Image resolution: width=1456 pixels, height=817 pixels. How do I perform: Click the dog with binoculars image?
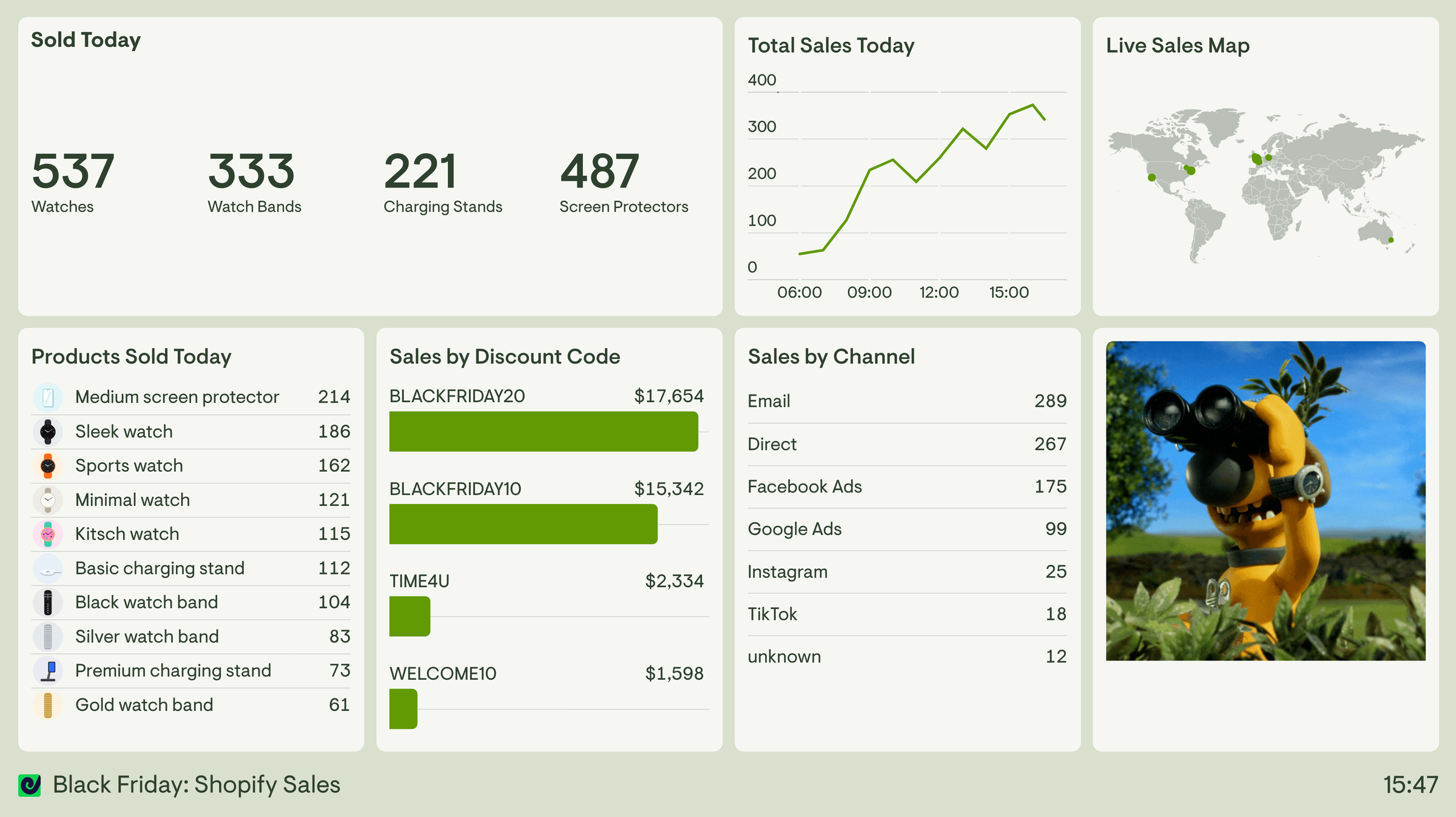(1266, 501)
